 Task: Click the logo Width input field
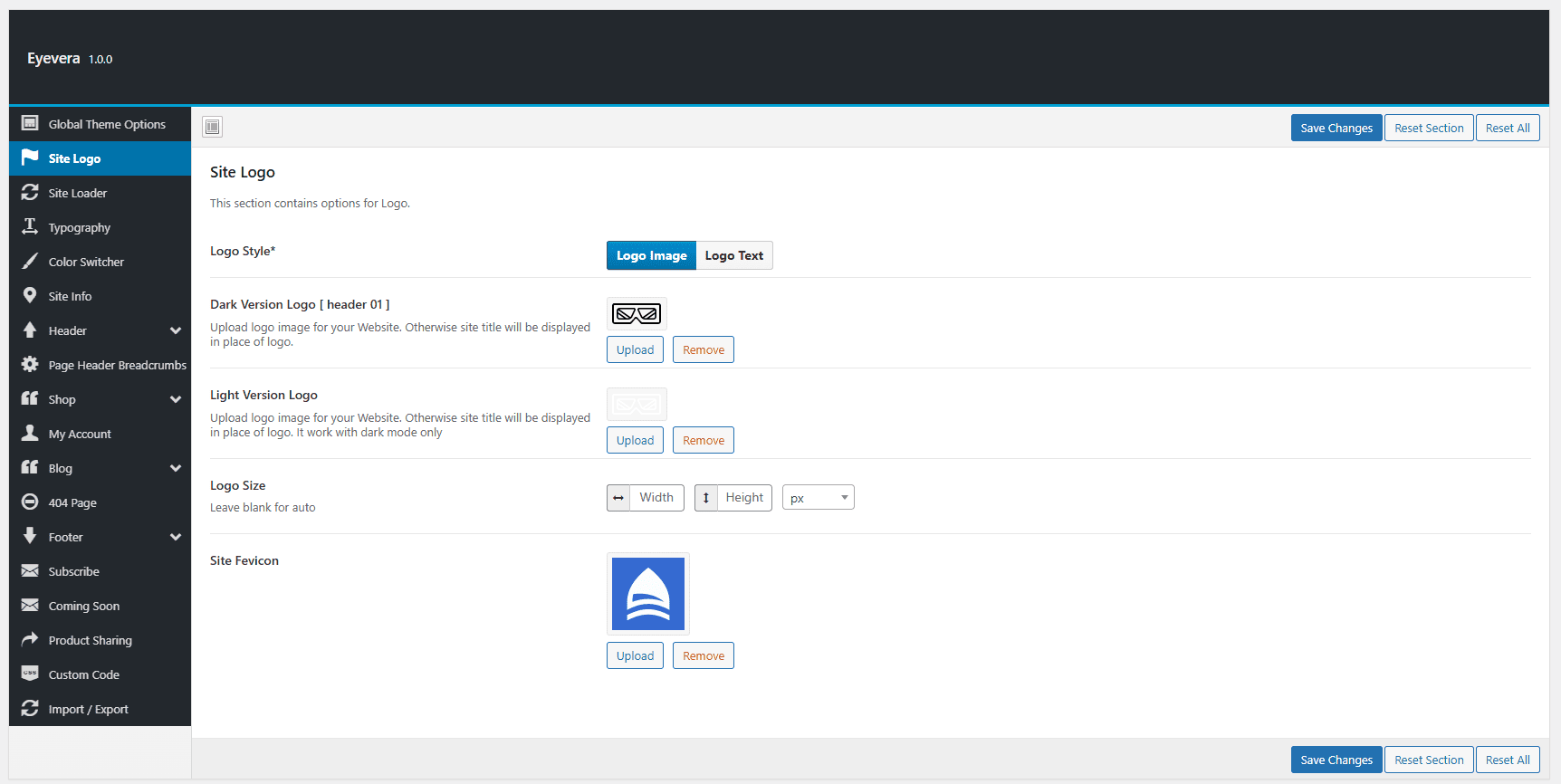click(656, 498)
